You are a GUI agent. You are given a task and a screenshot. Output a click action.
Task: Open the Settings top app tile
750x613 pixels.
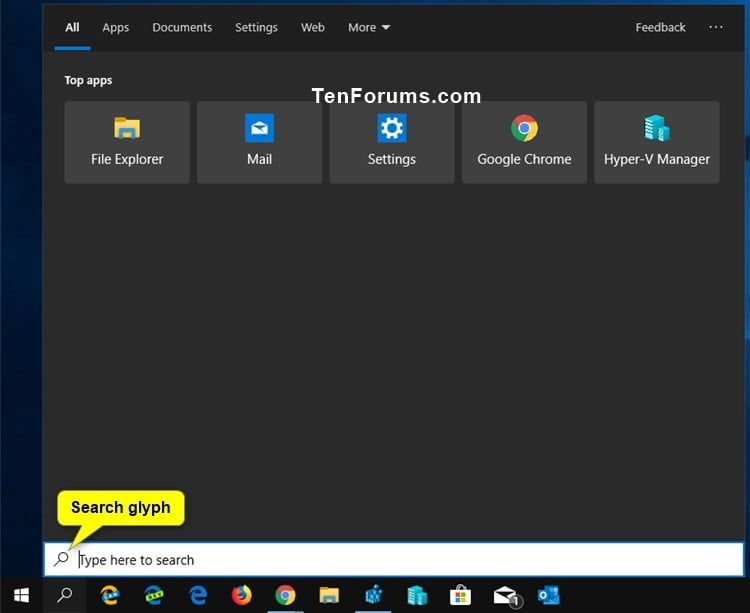click(x=392, y=142)
